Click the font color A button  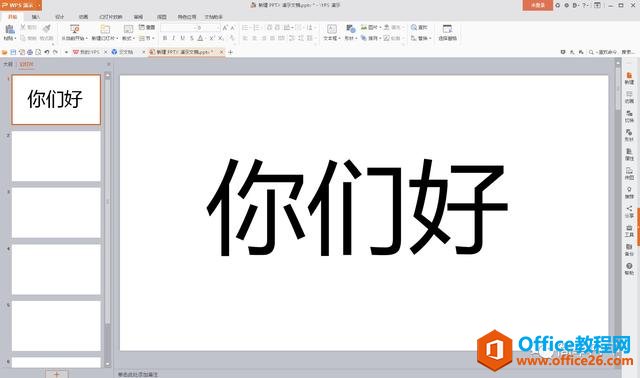[x=200, y=38]
